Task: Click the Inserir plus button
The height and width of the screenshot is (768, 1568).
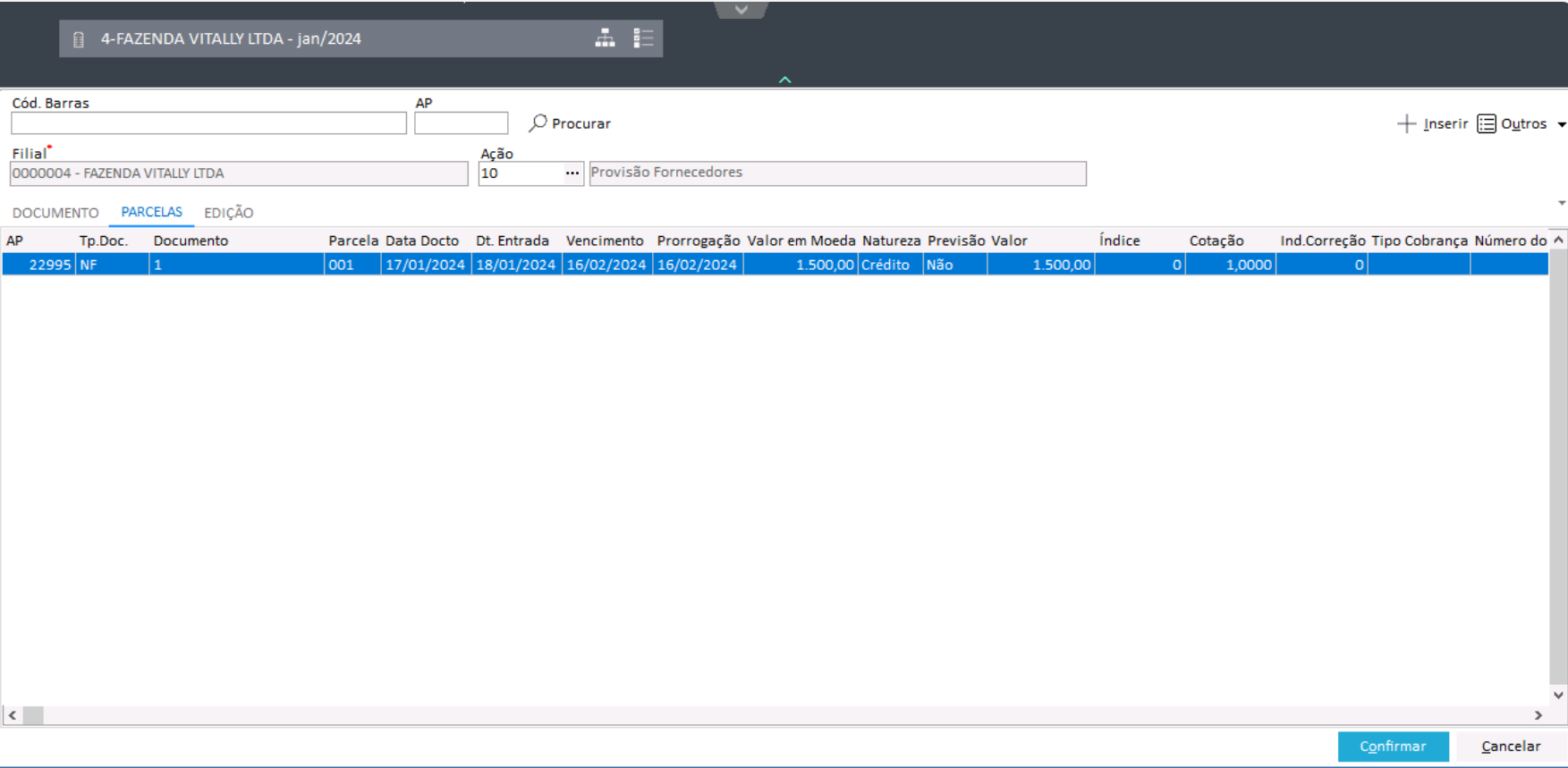Action: click(1432, 123)
